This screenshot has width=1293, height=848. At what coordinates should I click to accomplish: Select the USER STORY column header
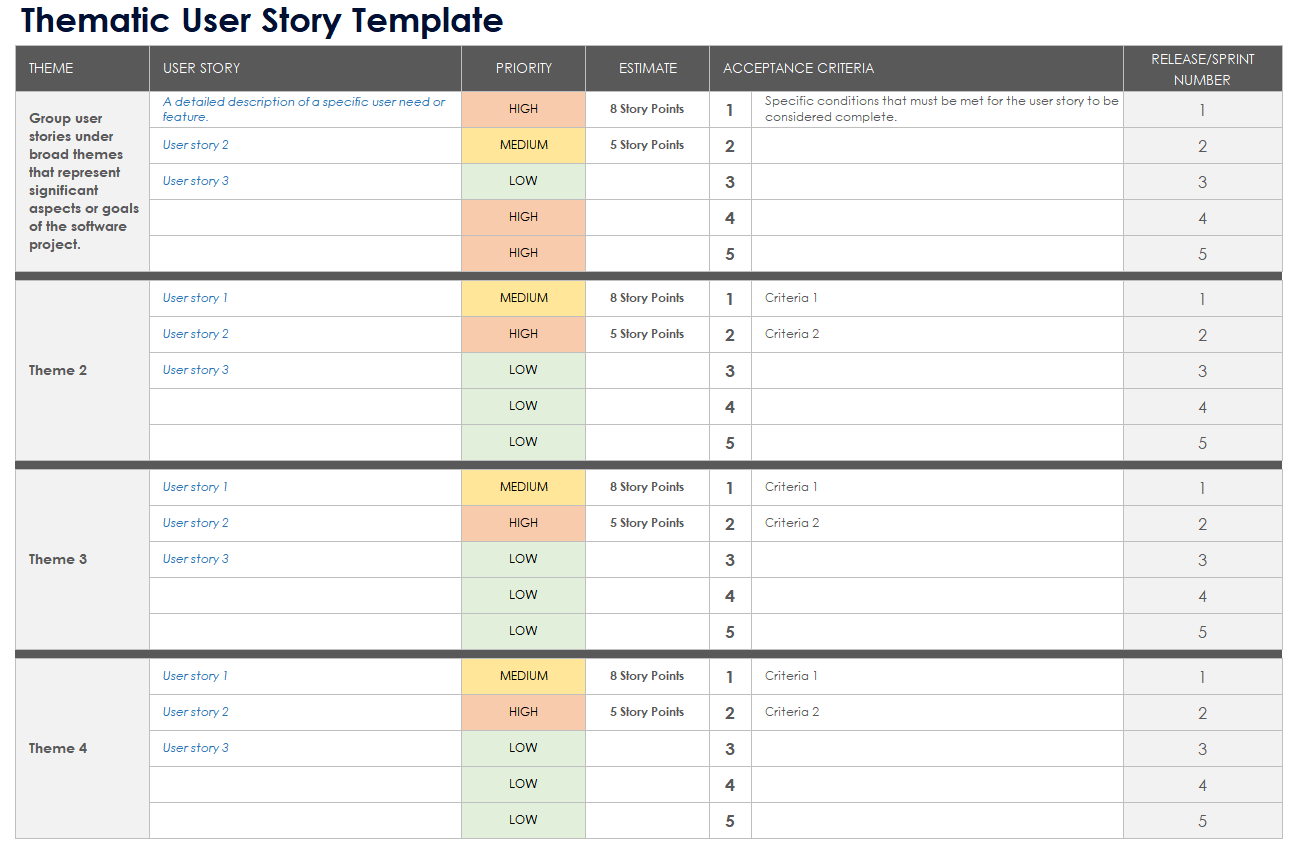click(201, 68)
